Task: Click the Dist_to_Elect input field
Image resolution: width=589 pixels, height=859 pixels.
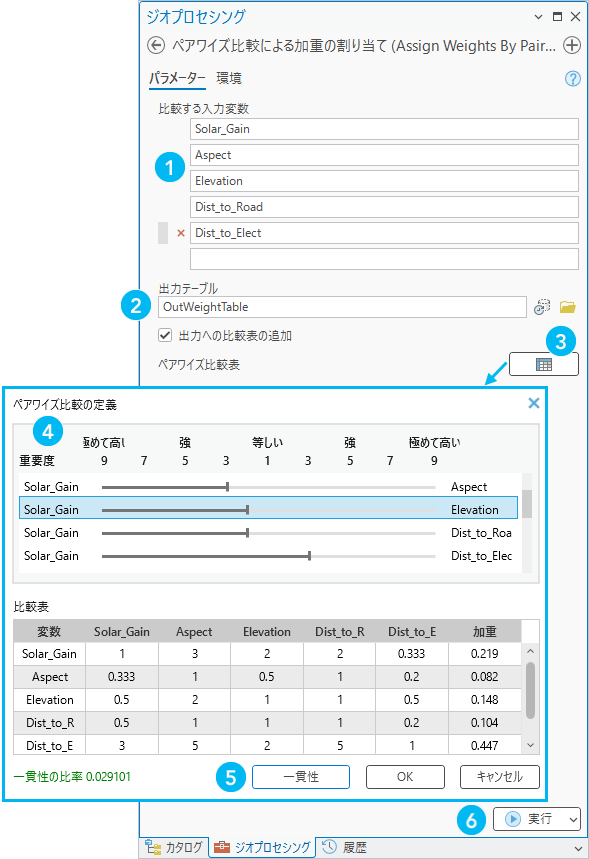Action: pyautogui.click(x=384, y=233)
